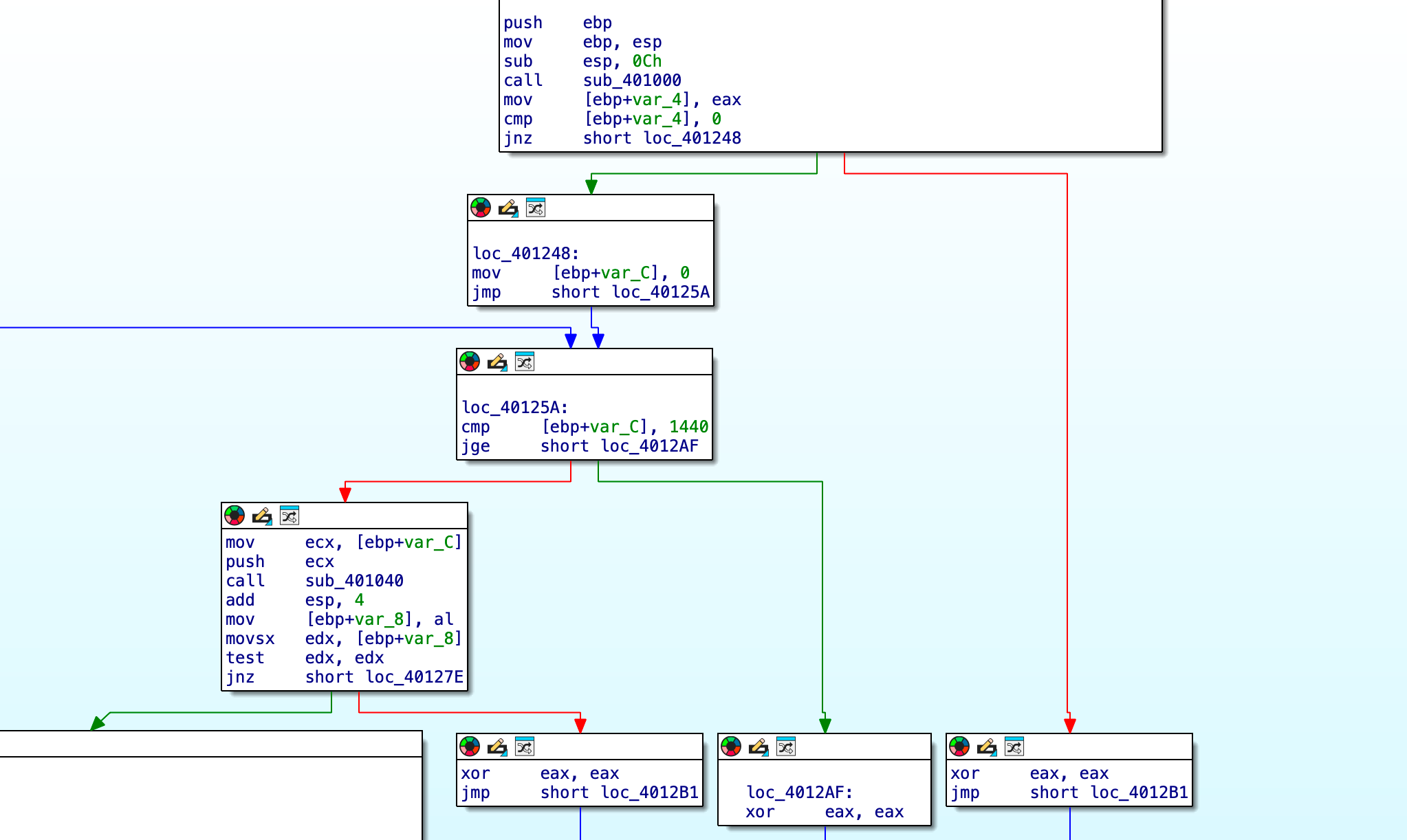Viewport: 1407px width, 840px height.
Task: Click loc_40127E in the jnz instruction
Action: point(414,677)
